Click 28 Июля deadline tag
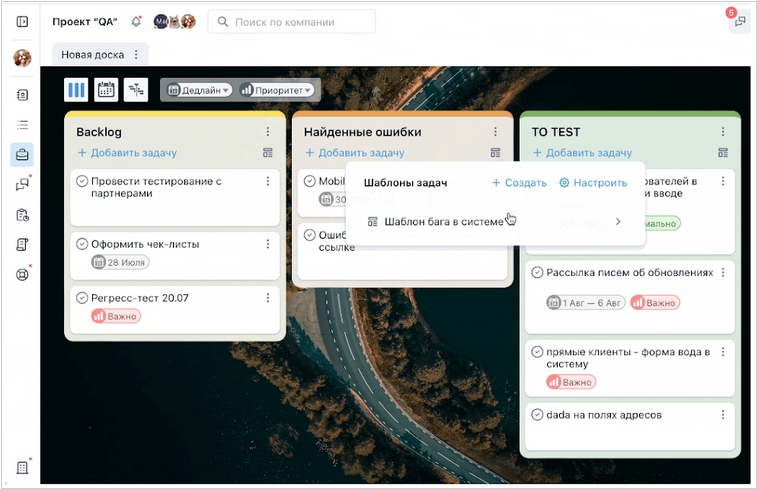The width and height of the screenshot is (757, 489). 120,262
